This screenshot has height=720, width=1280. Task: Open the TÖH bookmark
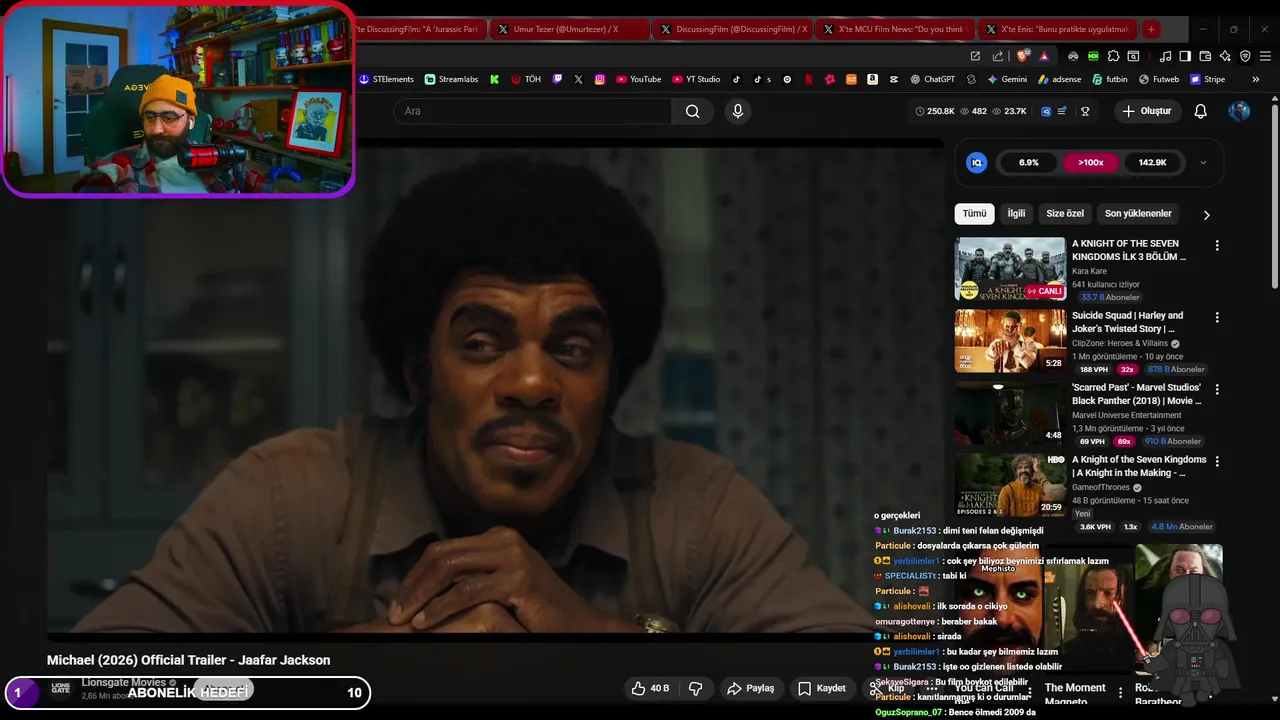pos(526,79)
